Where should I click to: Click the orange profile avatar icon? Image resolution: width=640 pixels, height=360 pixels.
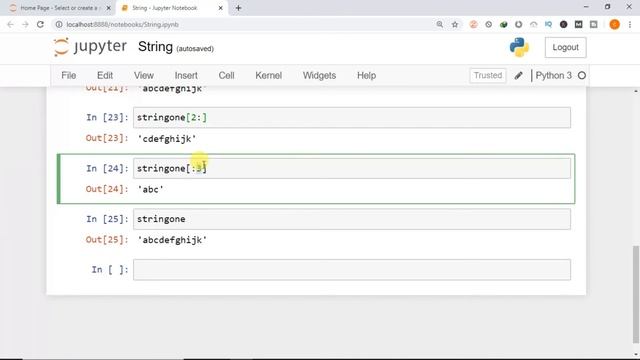(x=614, y=24)
